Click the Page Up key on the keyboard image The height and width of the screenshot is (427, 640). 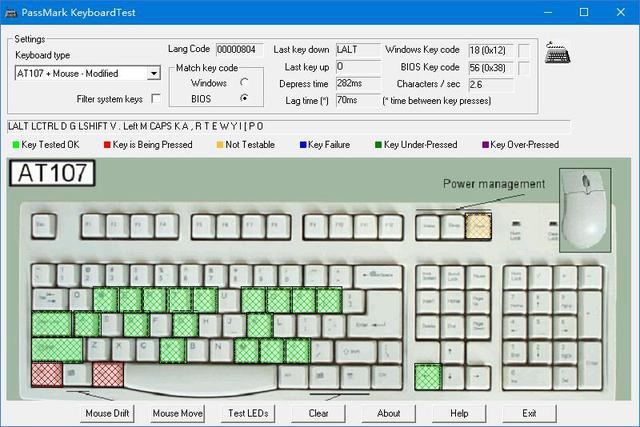478,301
